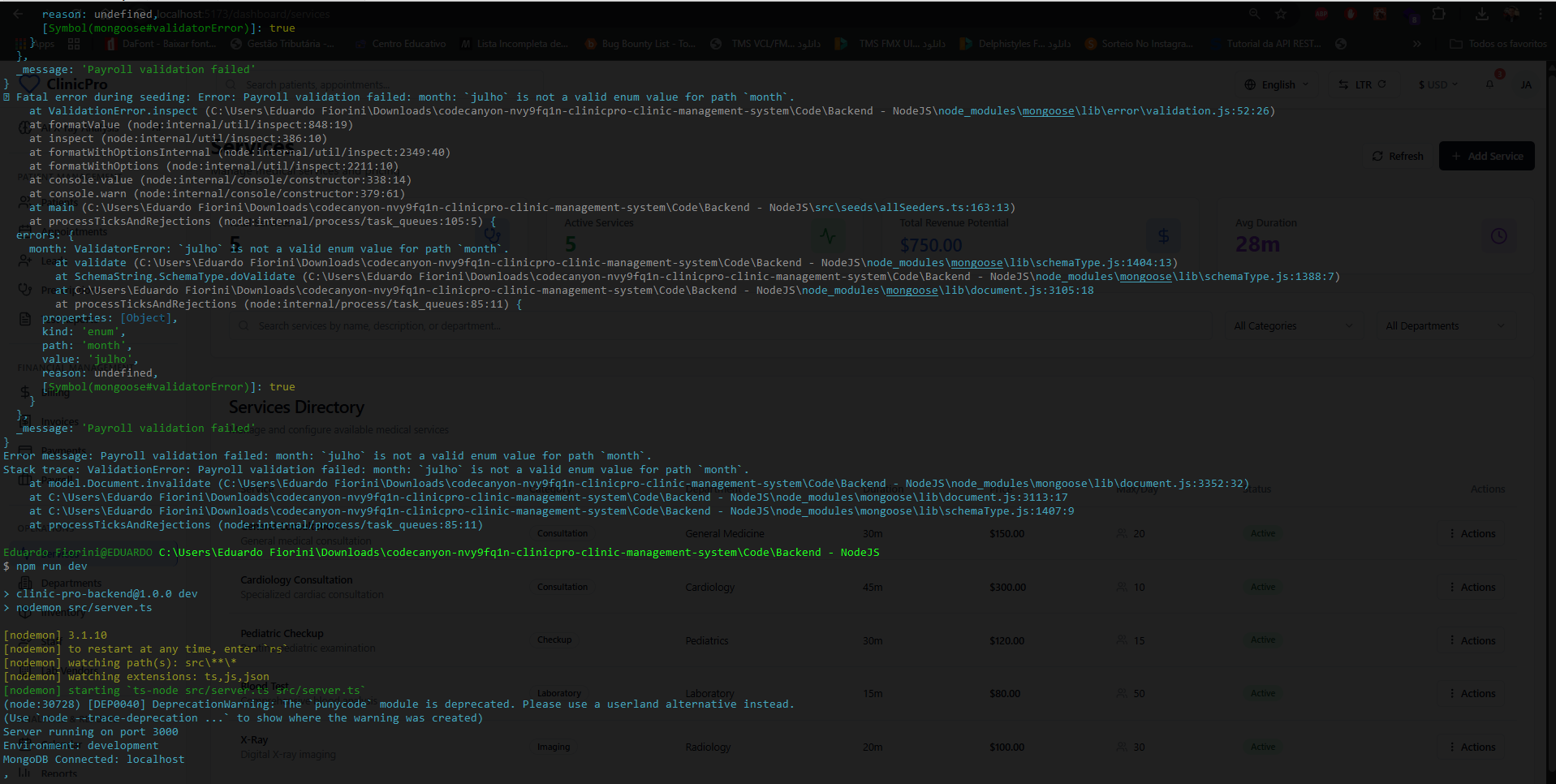Click the X-Ray service name
This screenshot has width=1556, height=784.
click(254, 740)
